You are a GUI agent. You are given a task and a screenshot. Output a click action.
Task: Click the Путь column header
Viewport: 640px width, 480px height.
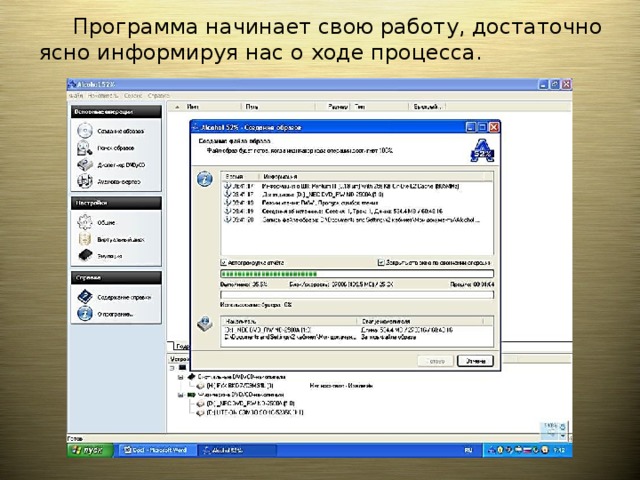[x=278, y=107]
